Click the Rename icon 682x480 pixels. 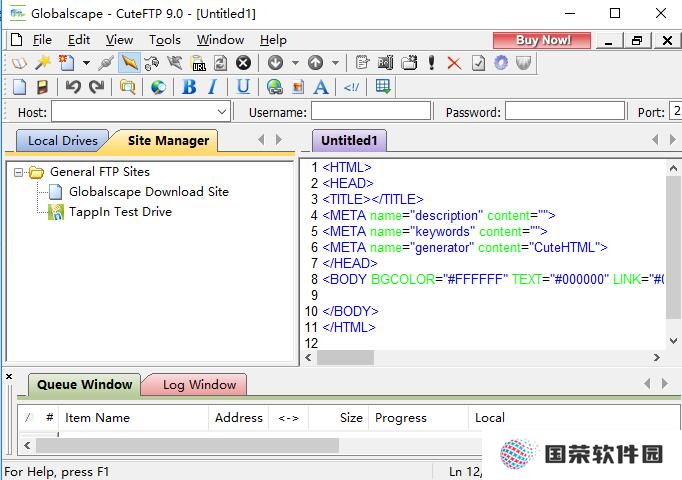(x=385, y=63)
